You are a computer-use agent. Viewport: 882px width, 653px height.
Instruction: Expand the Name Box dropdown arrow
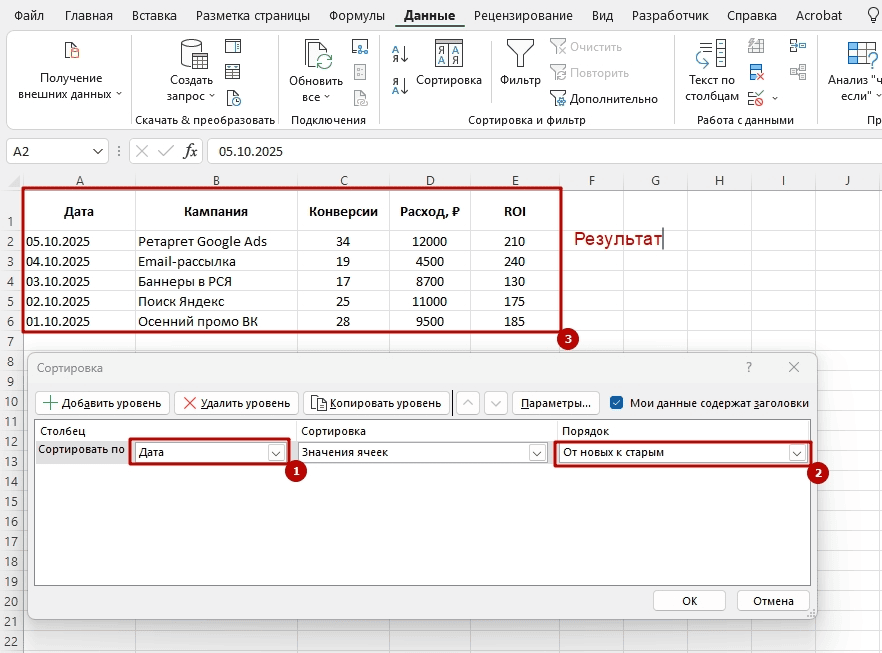[98, 151]
